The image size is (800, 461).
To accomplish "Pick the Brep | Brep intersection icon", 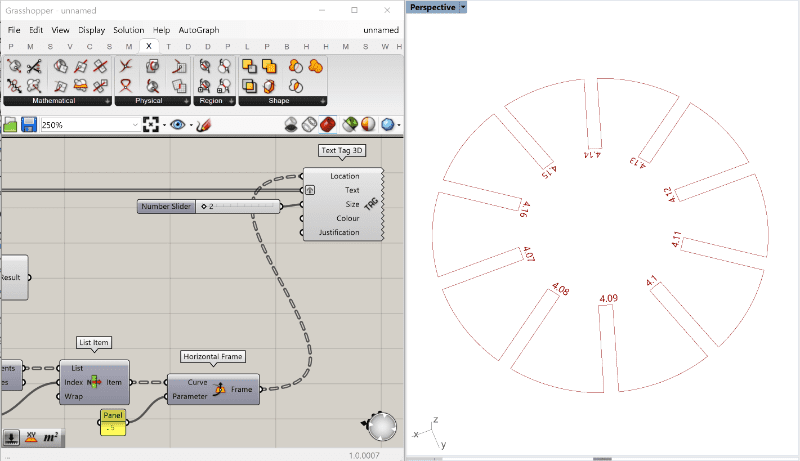I will pyautogui.click(x=153, y=66).
